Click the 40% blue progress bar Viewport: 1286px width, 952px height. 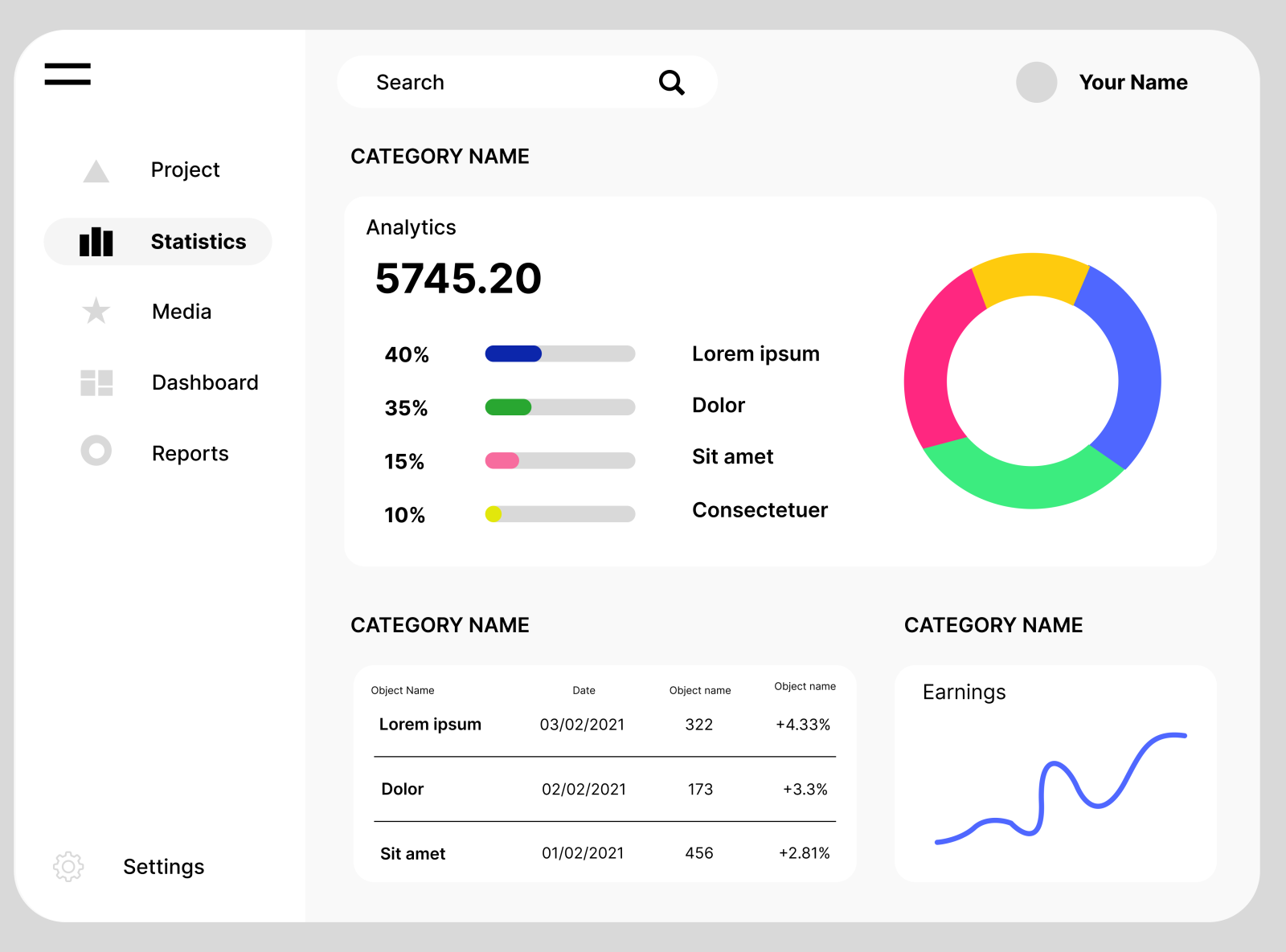pyautogui.click(x=512, y=353)
